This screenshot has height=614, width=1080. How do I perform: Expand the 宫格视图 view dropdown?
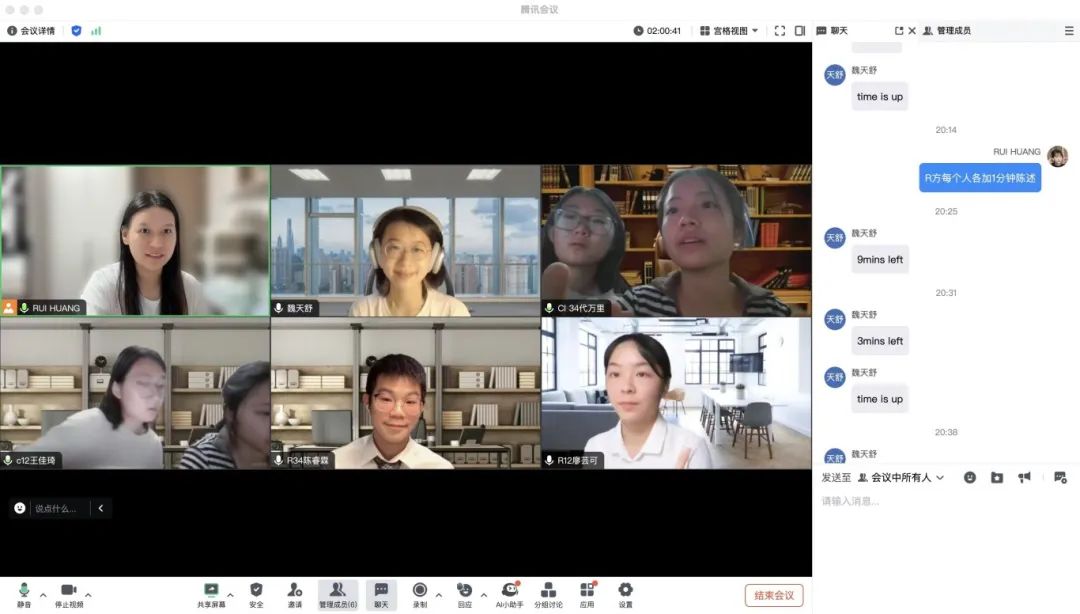pos(730,31)
